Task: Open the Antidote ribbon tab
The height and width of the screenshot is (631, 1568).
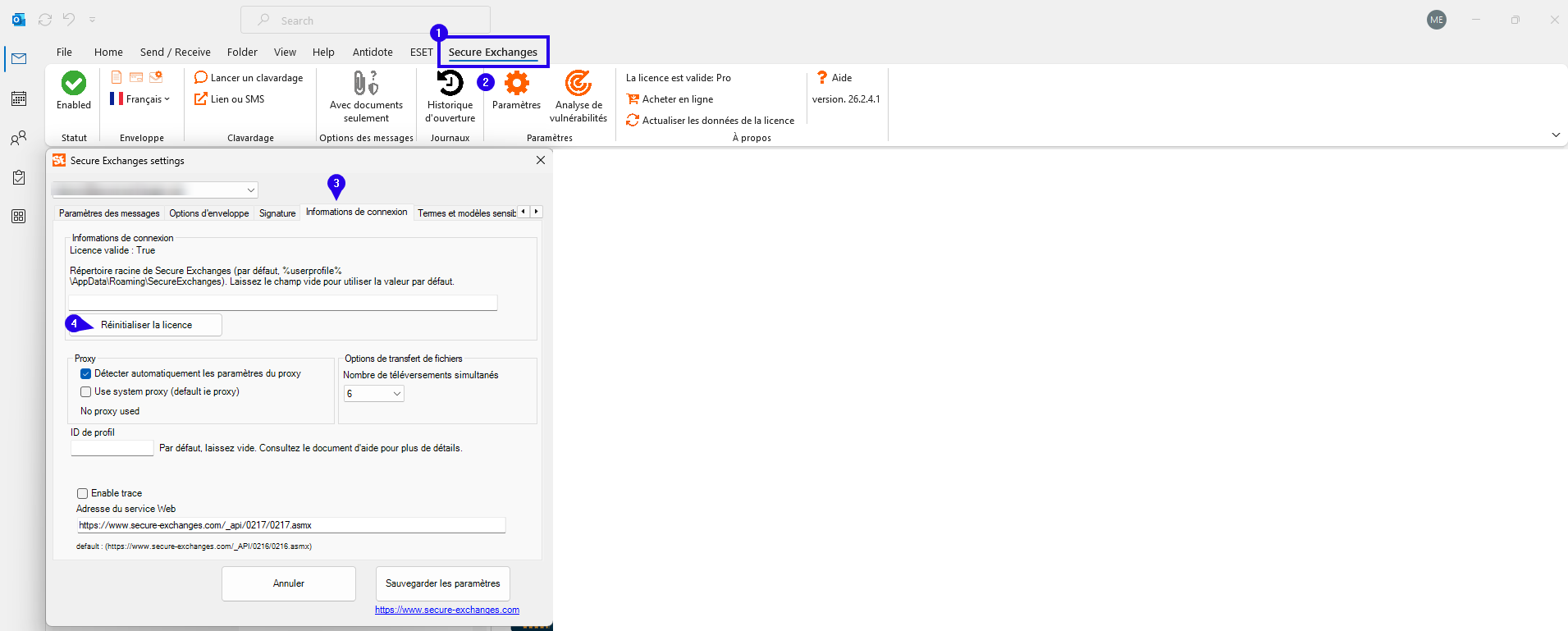Action: [373, 52]
